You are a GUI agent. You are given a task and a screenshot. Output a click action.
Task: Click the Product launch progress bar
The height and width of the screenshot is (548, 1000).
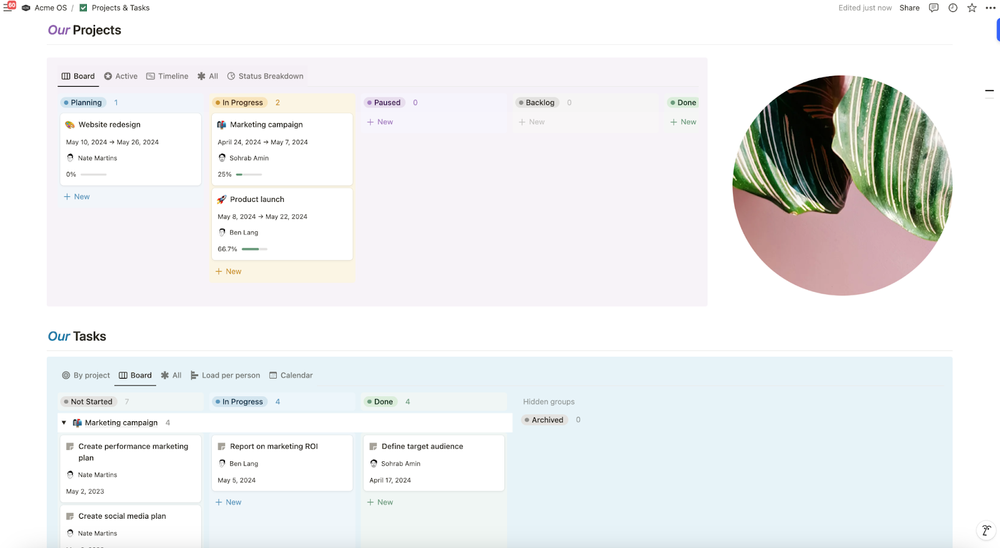click(254, 249)
